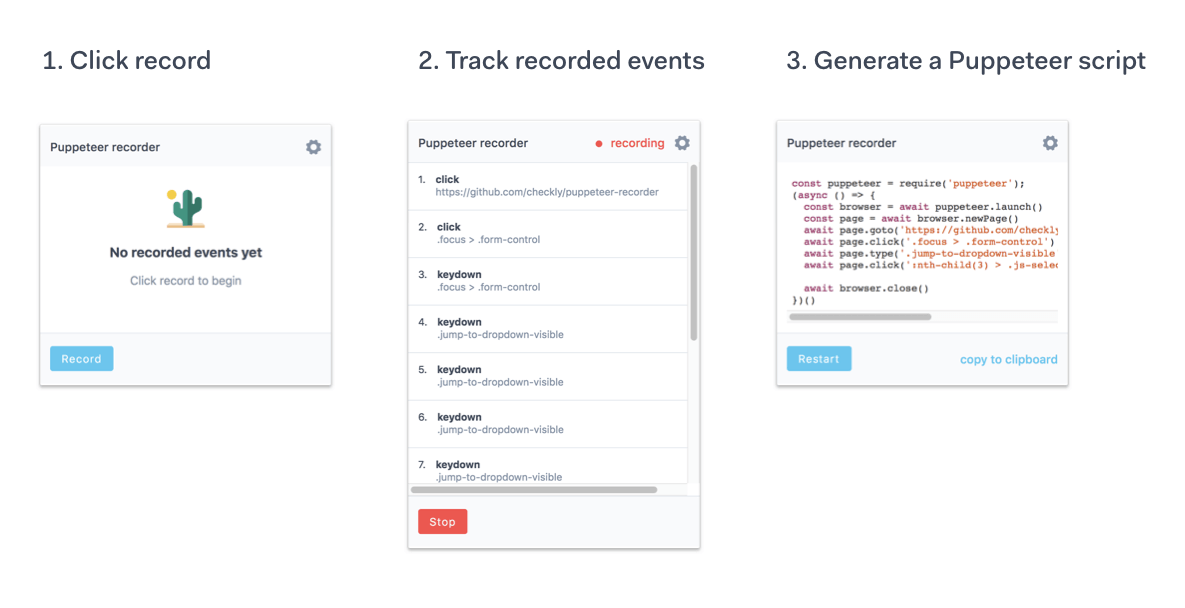Image resolution: width=1185 pixels, height=608 pixels.
Task: Open settings gear in first recorder panel
Action: point(313,147)
